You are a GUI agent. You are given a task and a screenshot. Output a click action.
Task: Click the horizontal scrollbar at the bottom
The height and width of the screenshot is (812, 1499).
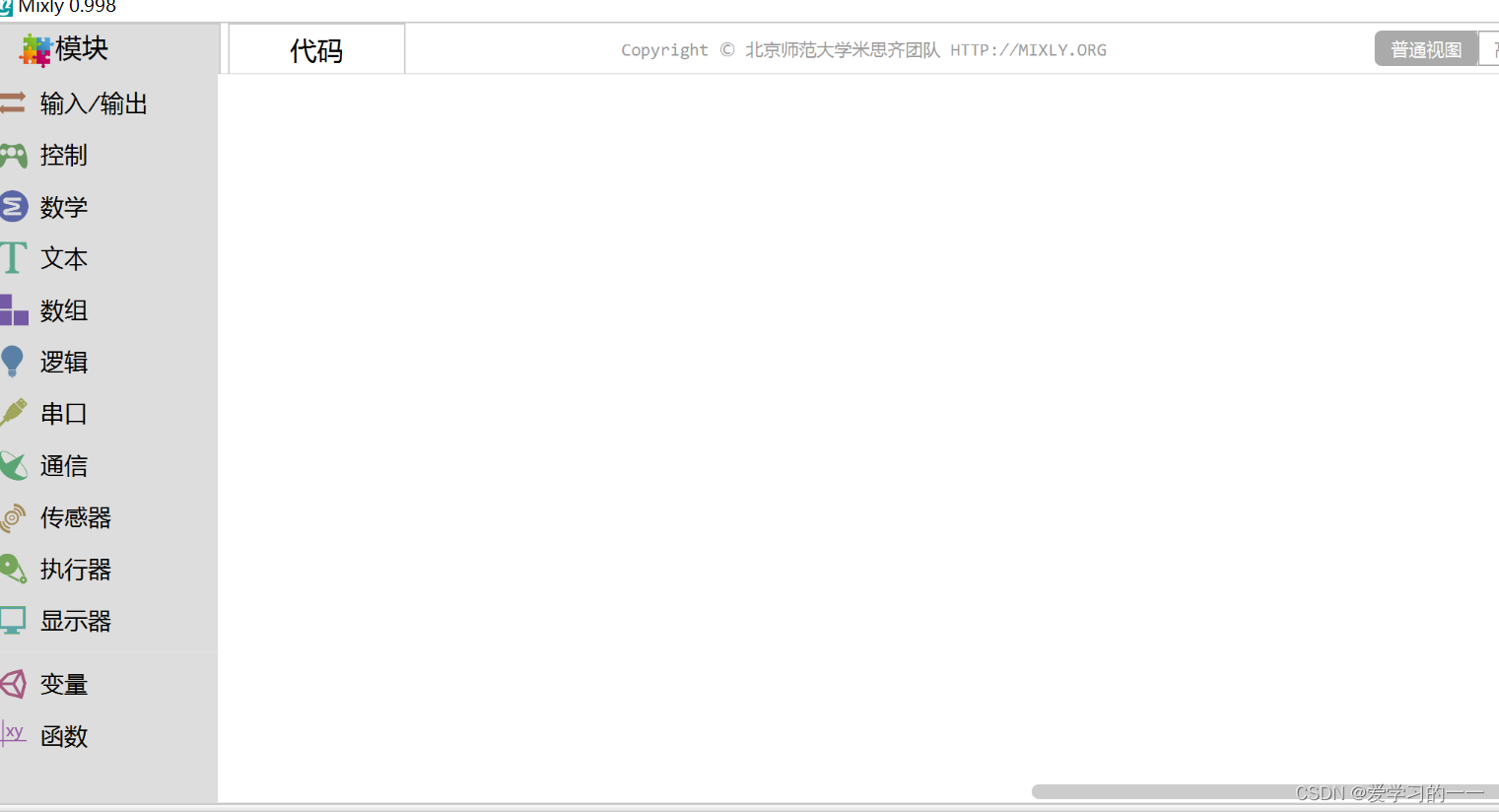click(x=1261, y=790)
